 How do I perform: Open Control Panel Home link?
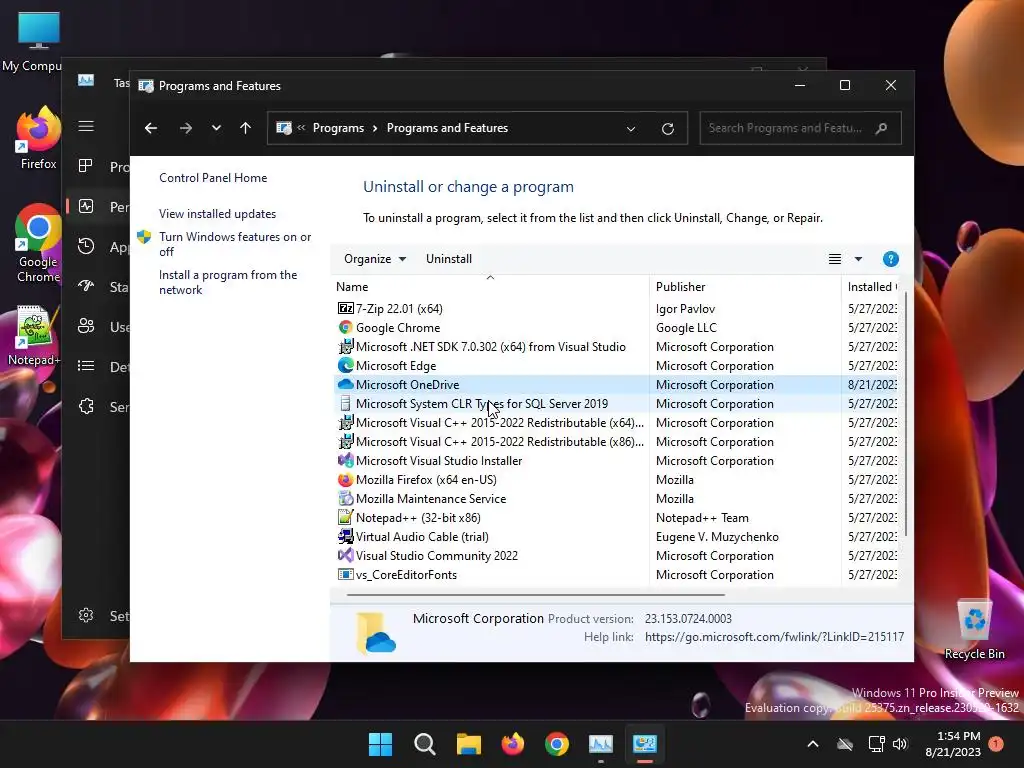[x=213, y=178]
